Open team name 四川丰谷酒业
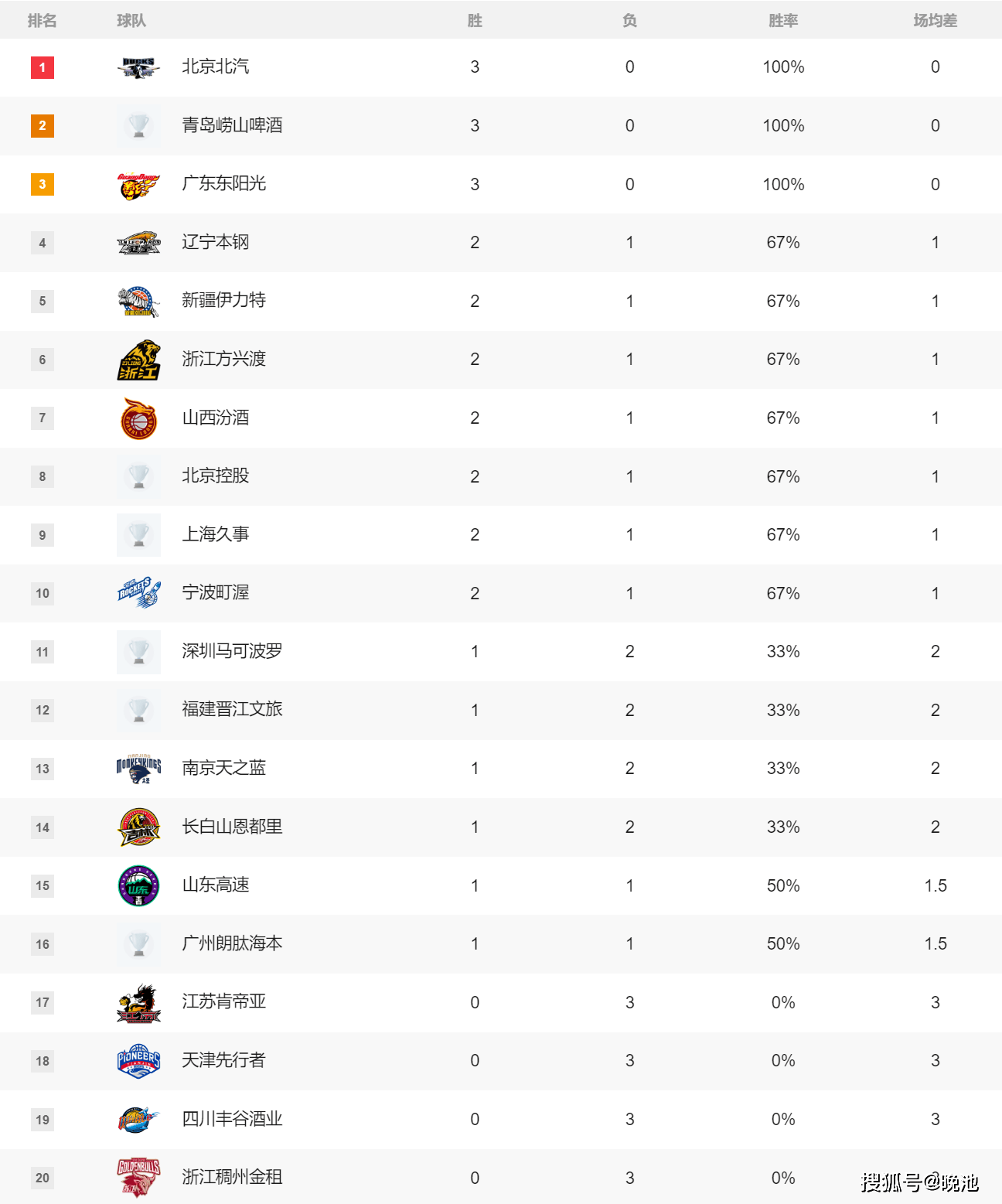The width and height of the screenshot is (1002, 1204). coord(232,1119)
